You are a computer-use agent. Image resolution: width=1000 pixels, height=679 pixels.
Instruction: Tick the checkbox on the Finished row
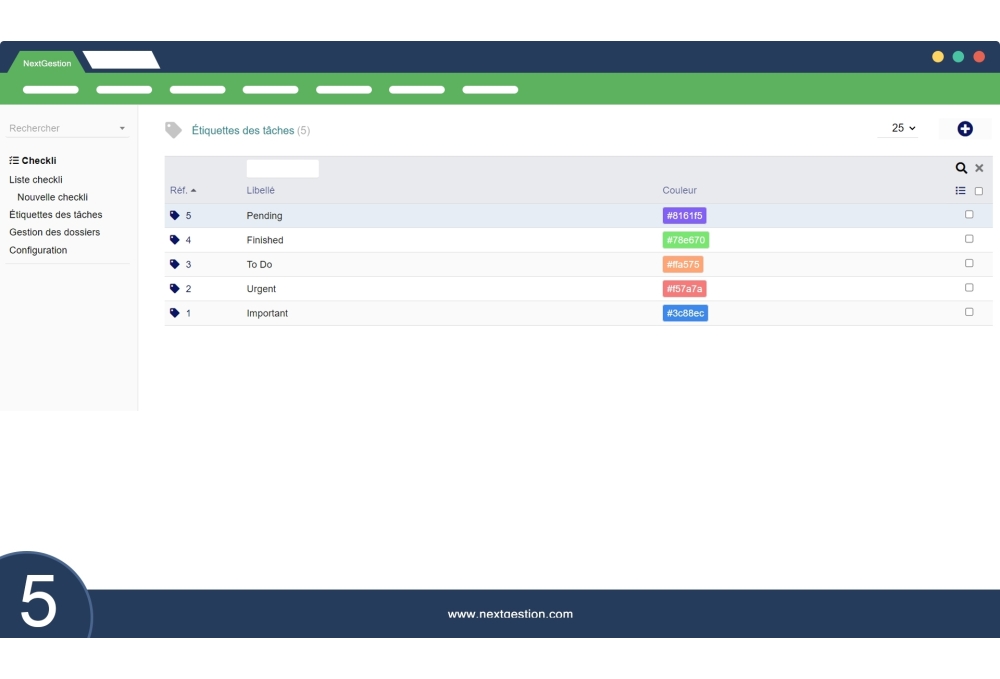(x=967, y=239)
